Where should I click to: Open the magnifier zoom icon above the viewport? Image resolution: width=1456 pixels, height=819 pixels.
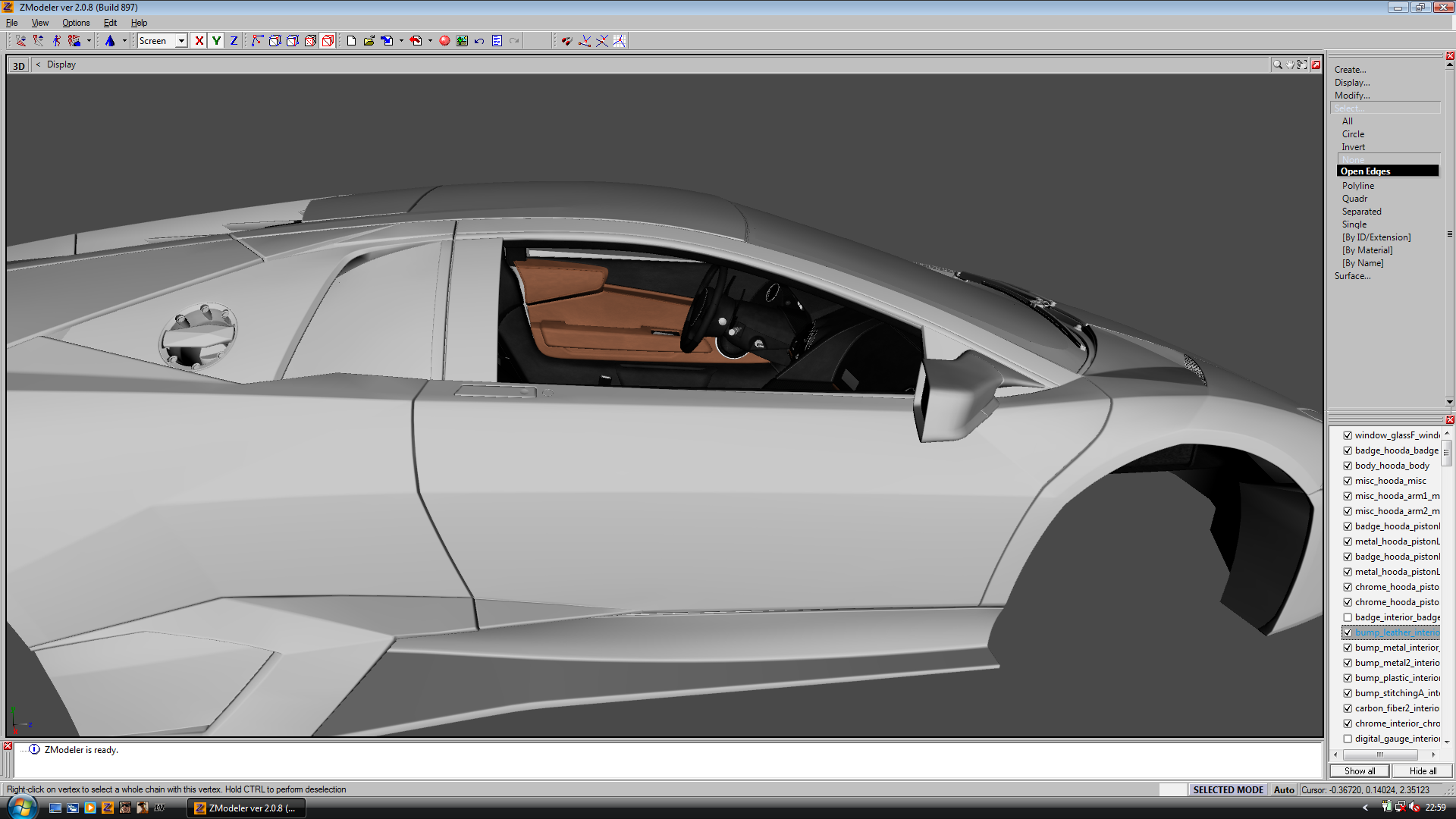1278,64
